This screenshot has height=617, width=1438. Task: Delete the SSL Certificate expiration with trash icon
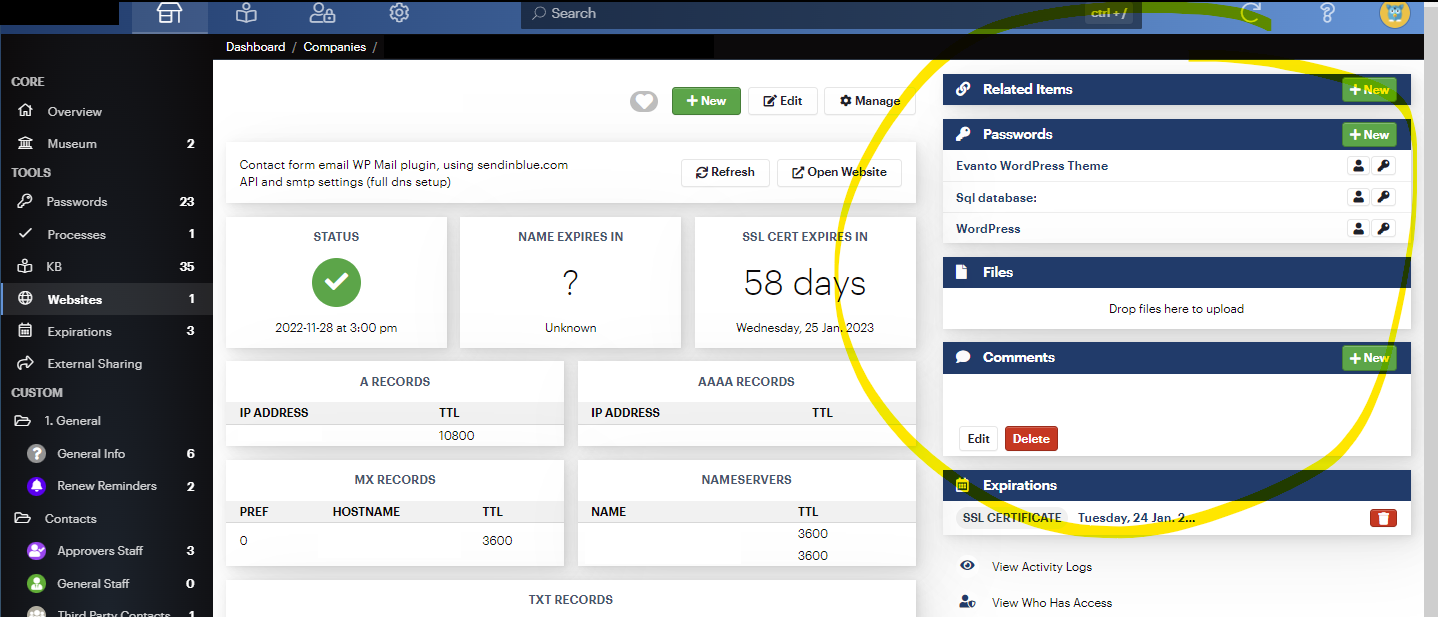pyautogui.click(x=1383, y=518)
